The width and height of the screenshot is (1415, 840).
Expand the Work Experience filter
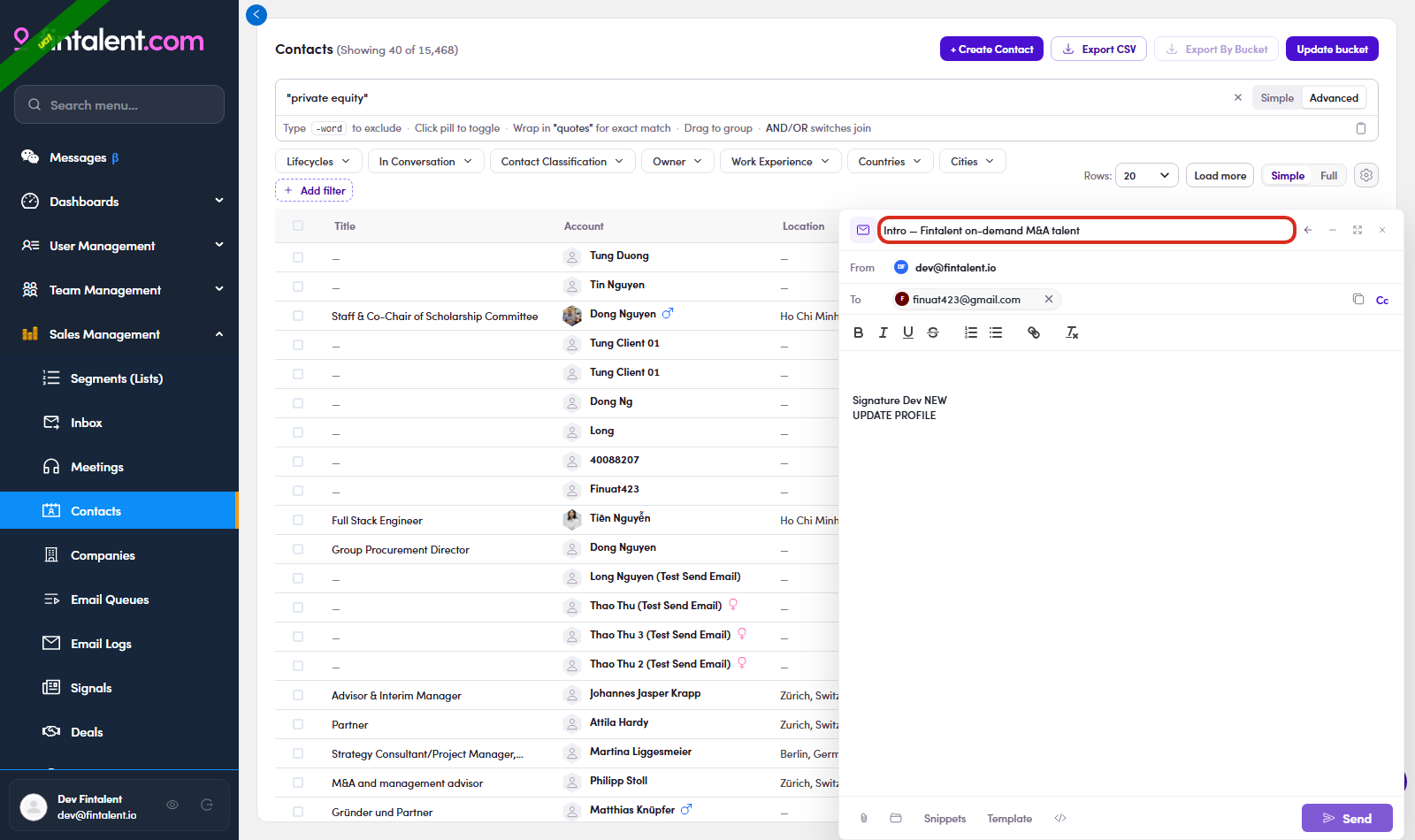pyautogui.click(x=780, y=162)
